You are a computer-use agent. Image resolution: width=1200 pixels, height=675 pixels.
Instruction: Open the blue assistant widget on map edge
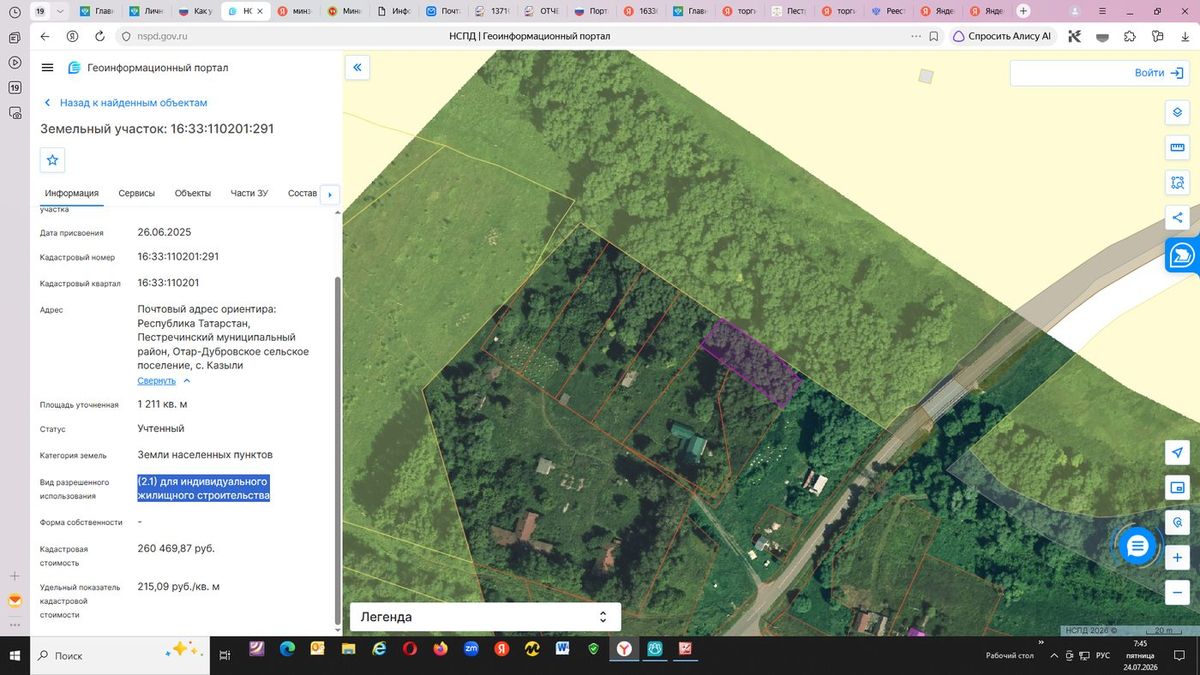1183,256
